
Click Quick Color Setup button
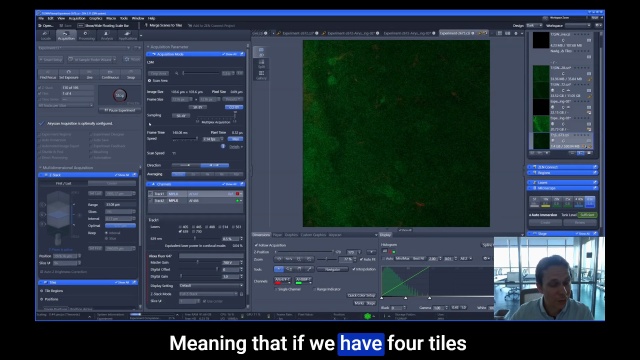(x=361, y=296)
